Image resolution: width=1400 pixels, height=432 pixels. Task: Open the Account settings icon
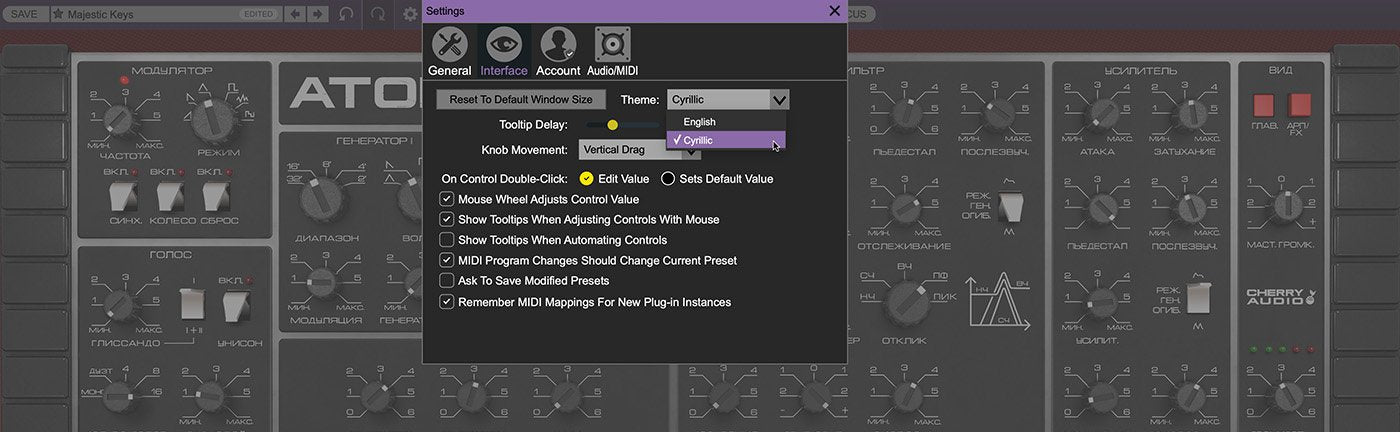point(558,51)
